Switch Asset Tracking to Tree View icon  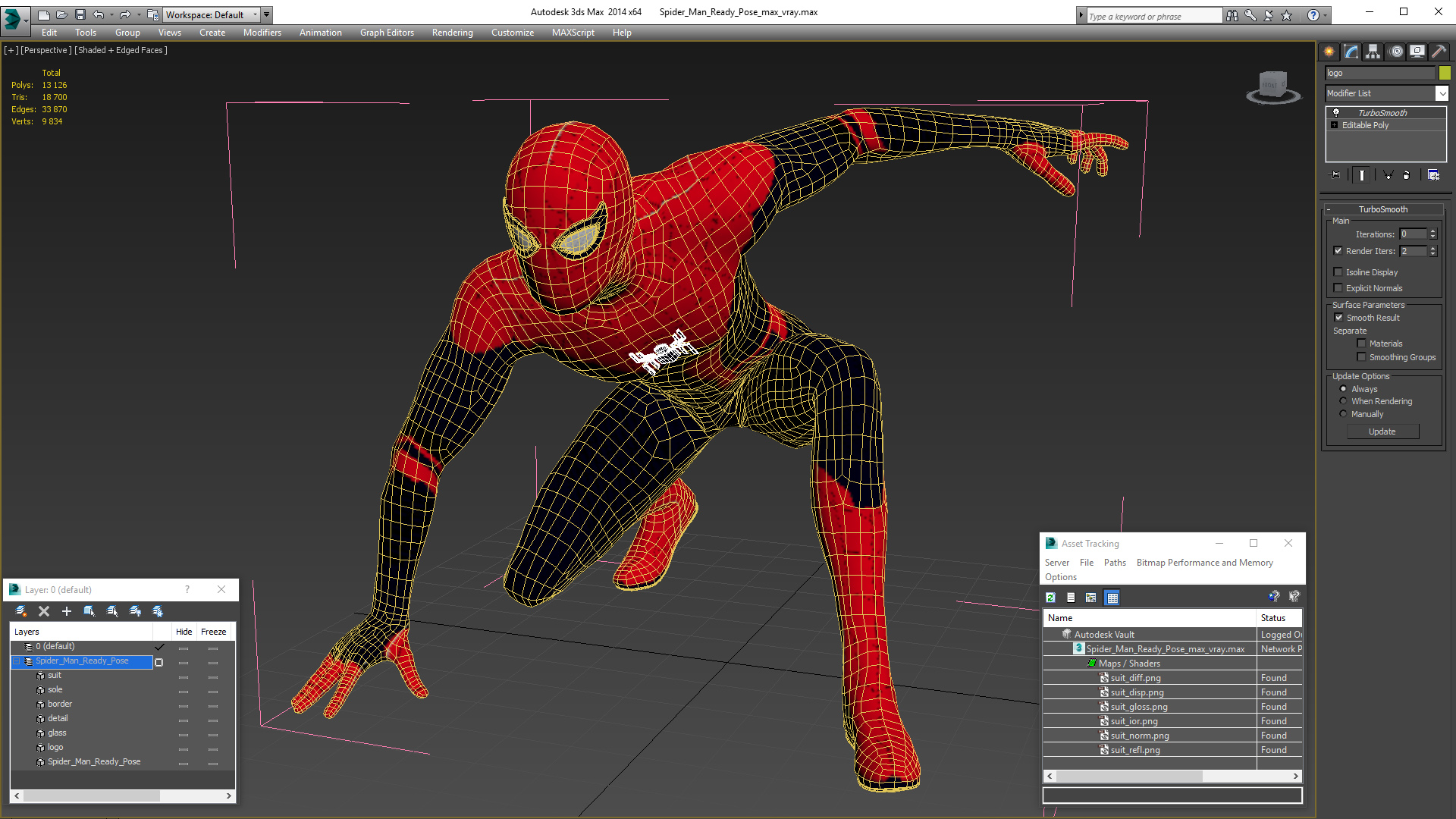pyautogui.click(x=1091, y=598)
